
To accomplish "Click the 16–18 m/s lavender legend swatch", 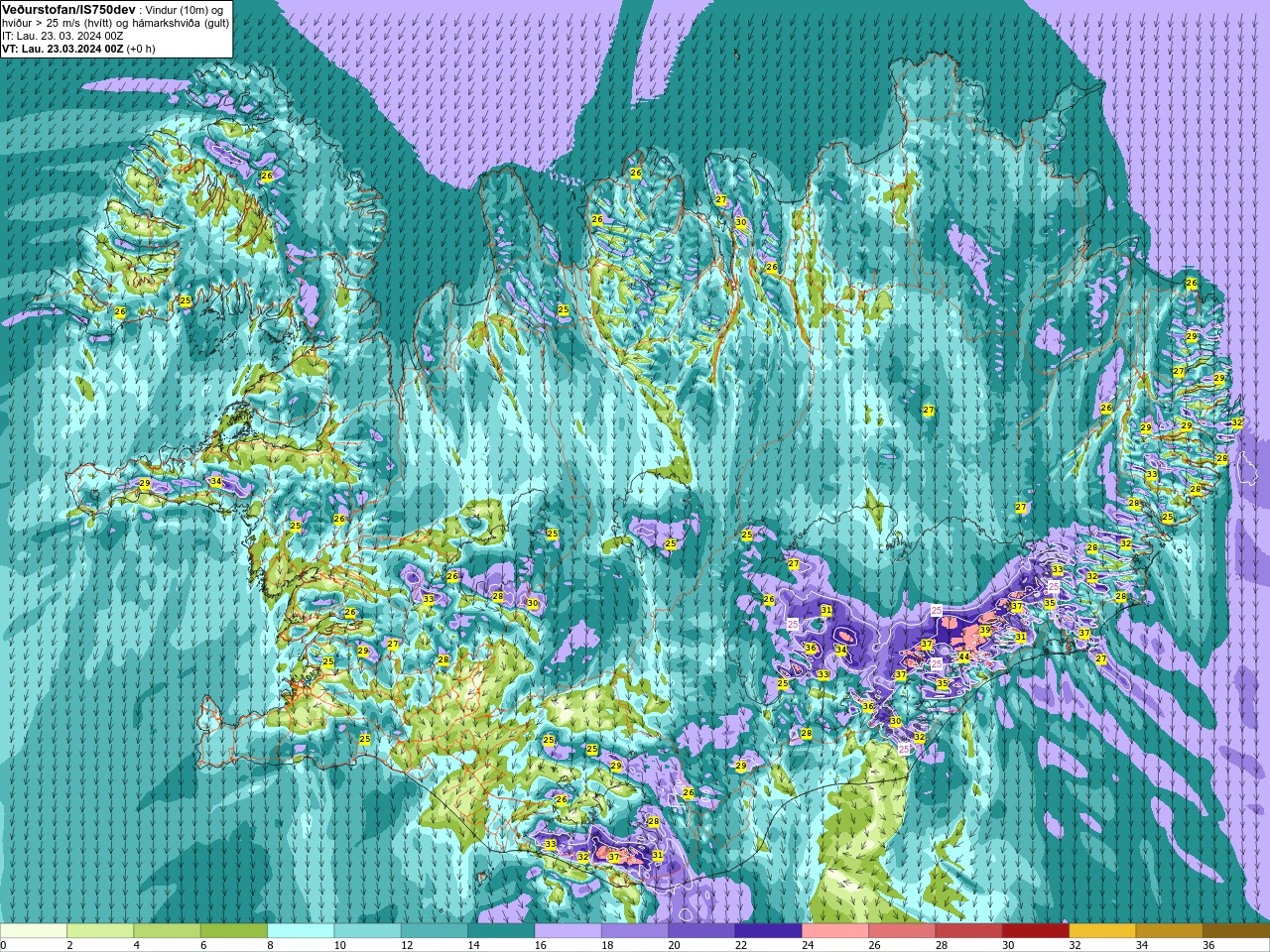I will click(x=568, y=931).
